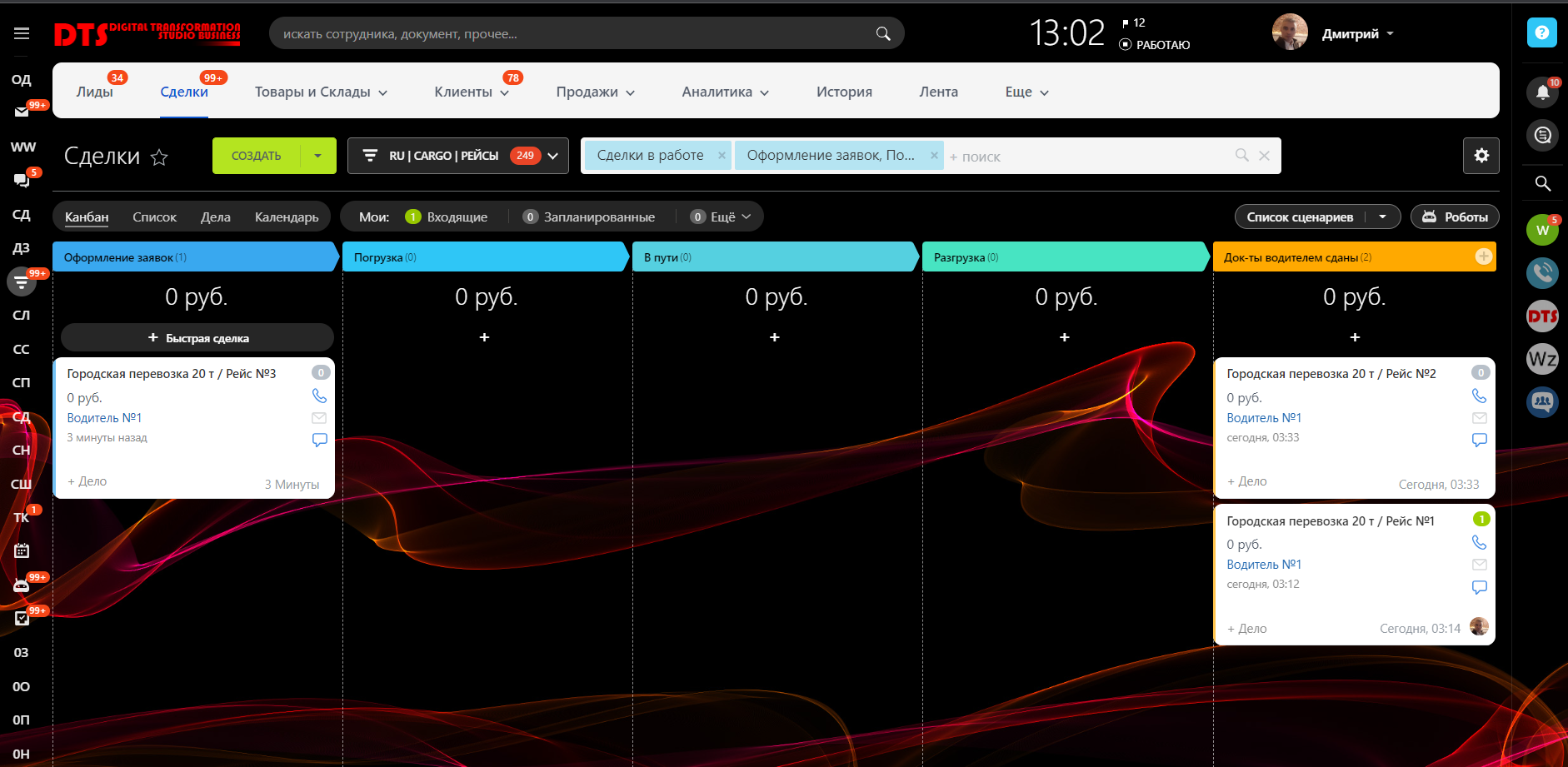Add stage with plus on orange column header
The height and width of the screenshot is (767, 1568).
point(1483,256)
